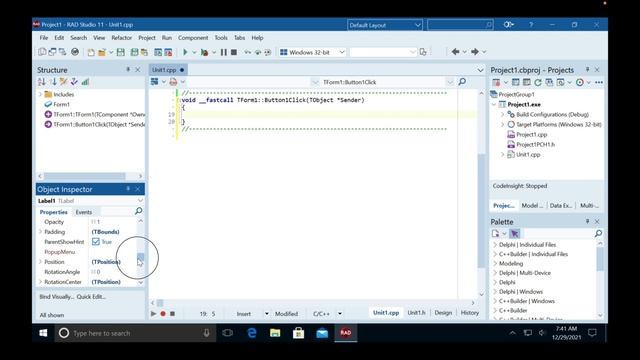The height and width of the screenshot is (360, 640).
Task: Open Microsoft Edge from the taskbar
Action: (x=252, y=333)
